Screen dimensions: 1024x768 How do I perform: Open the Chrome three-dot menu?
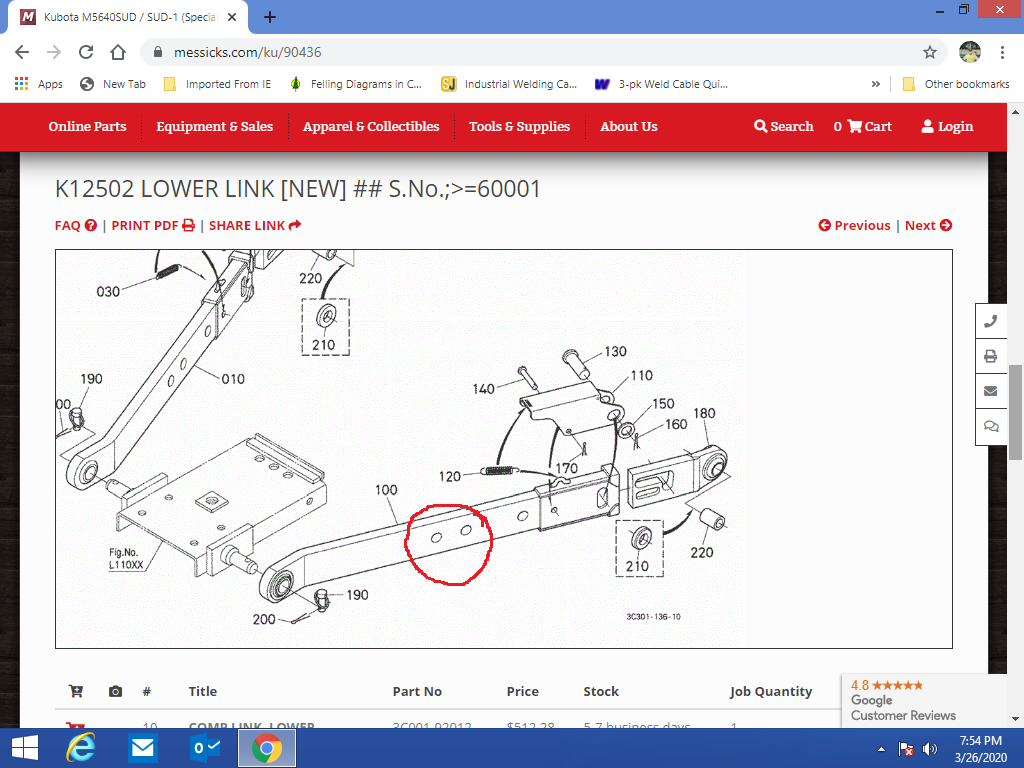coord(1002,52)
